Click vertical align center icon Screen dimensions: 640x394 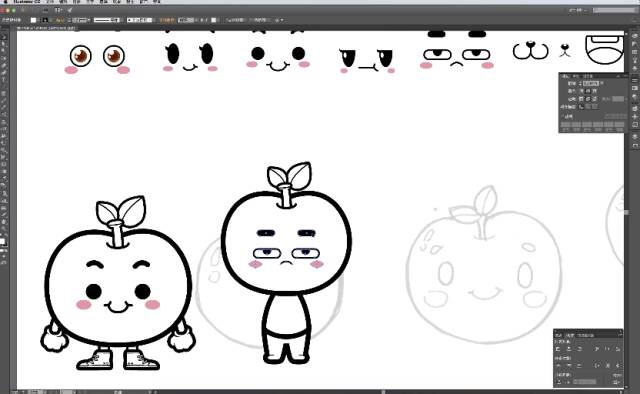607,349
